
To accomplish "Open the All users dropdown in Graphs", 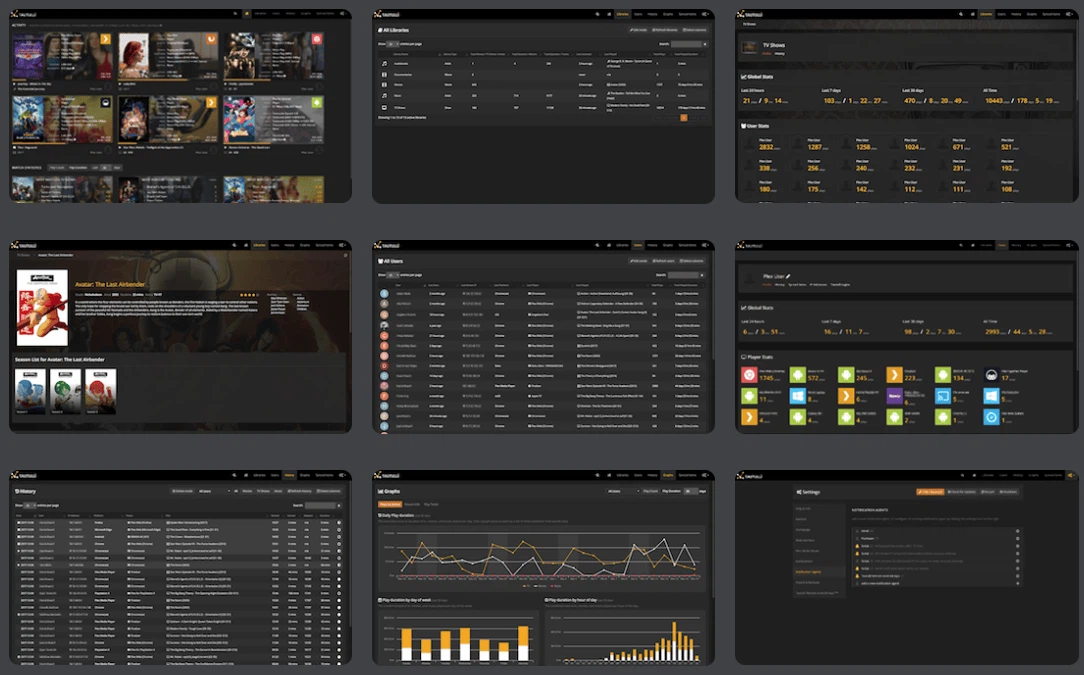I will pos(623,491).
